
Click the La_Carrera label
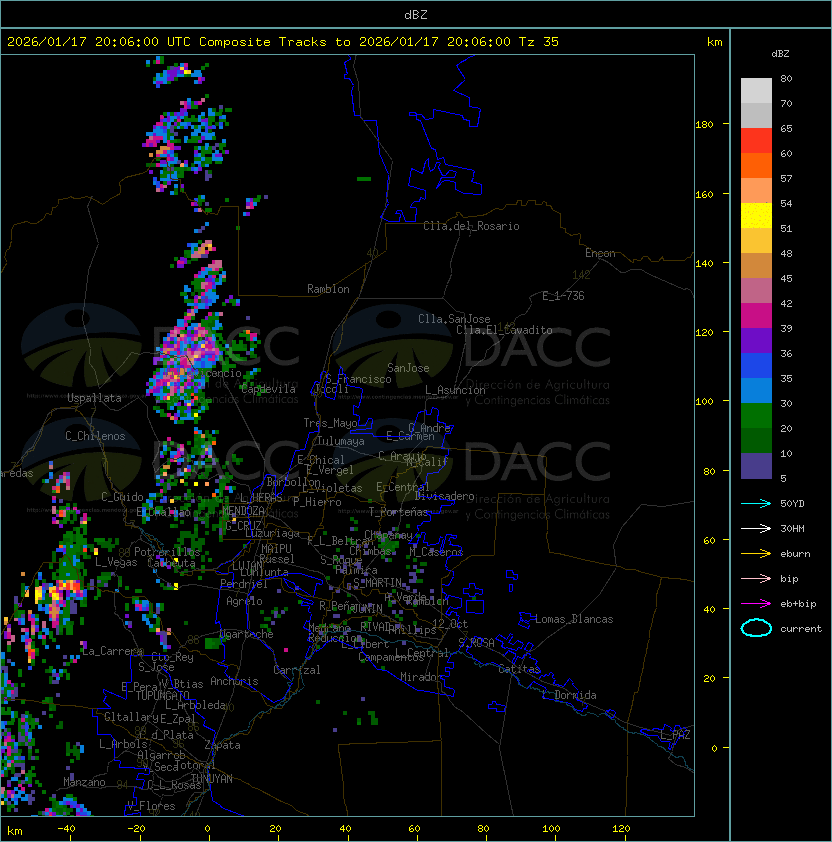click(x=112, y=651)
